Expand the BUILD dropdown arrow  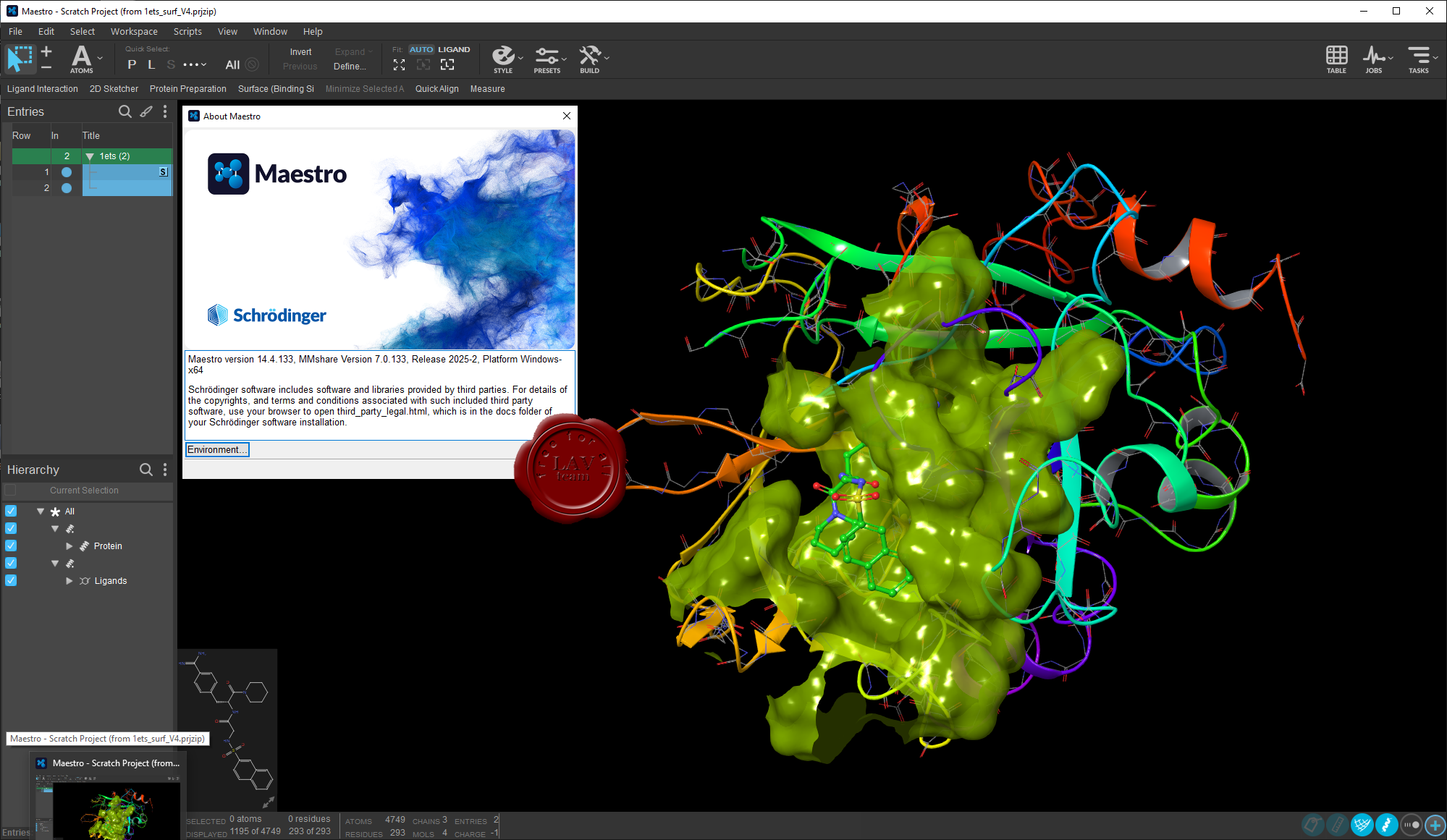point(607,58)
